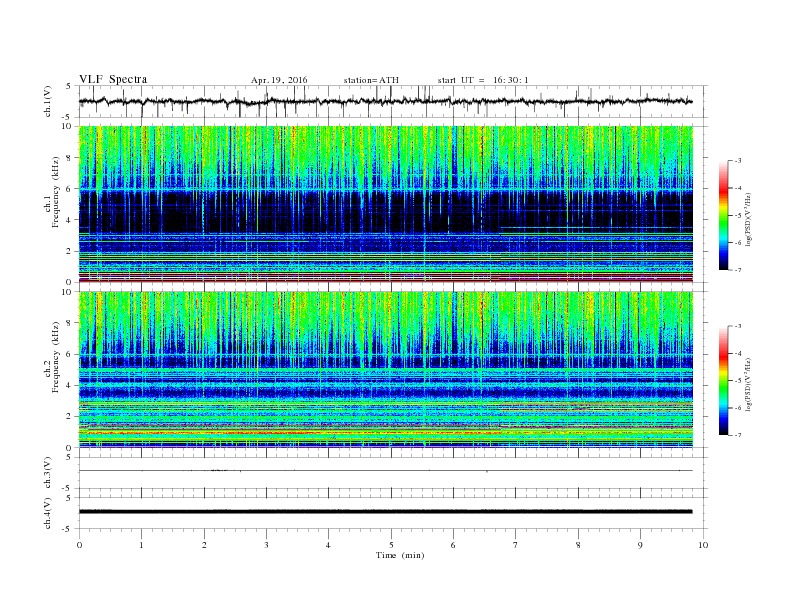Viewport: 792px width, 612px height.
Task: Click the "0" label on time axis
Action: (x=79, y=545)
